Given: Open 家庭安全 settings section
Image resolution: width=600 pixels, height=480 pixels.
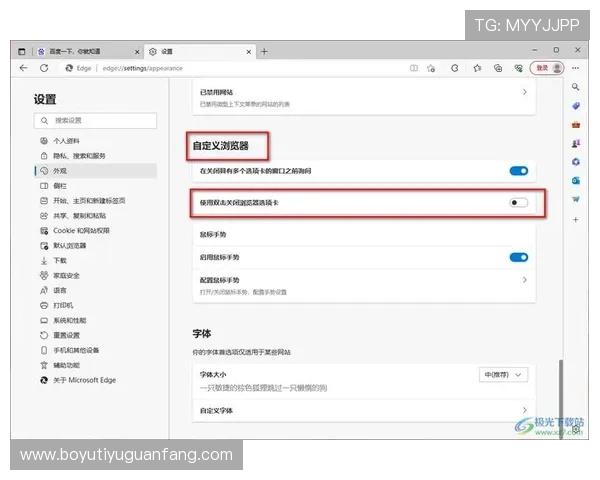Looking at the screenshot, I should pos(96,275).
